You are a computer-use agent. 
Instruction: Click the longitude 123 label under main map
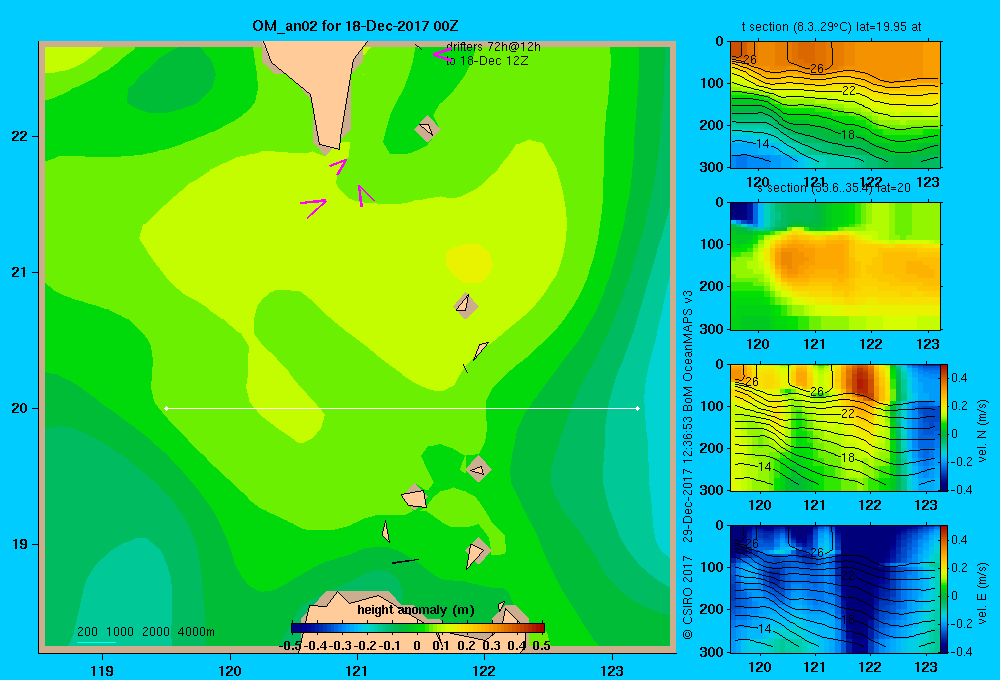612,670
